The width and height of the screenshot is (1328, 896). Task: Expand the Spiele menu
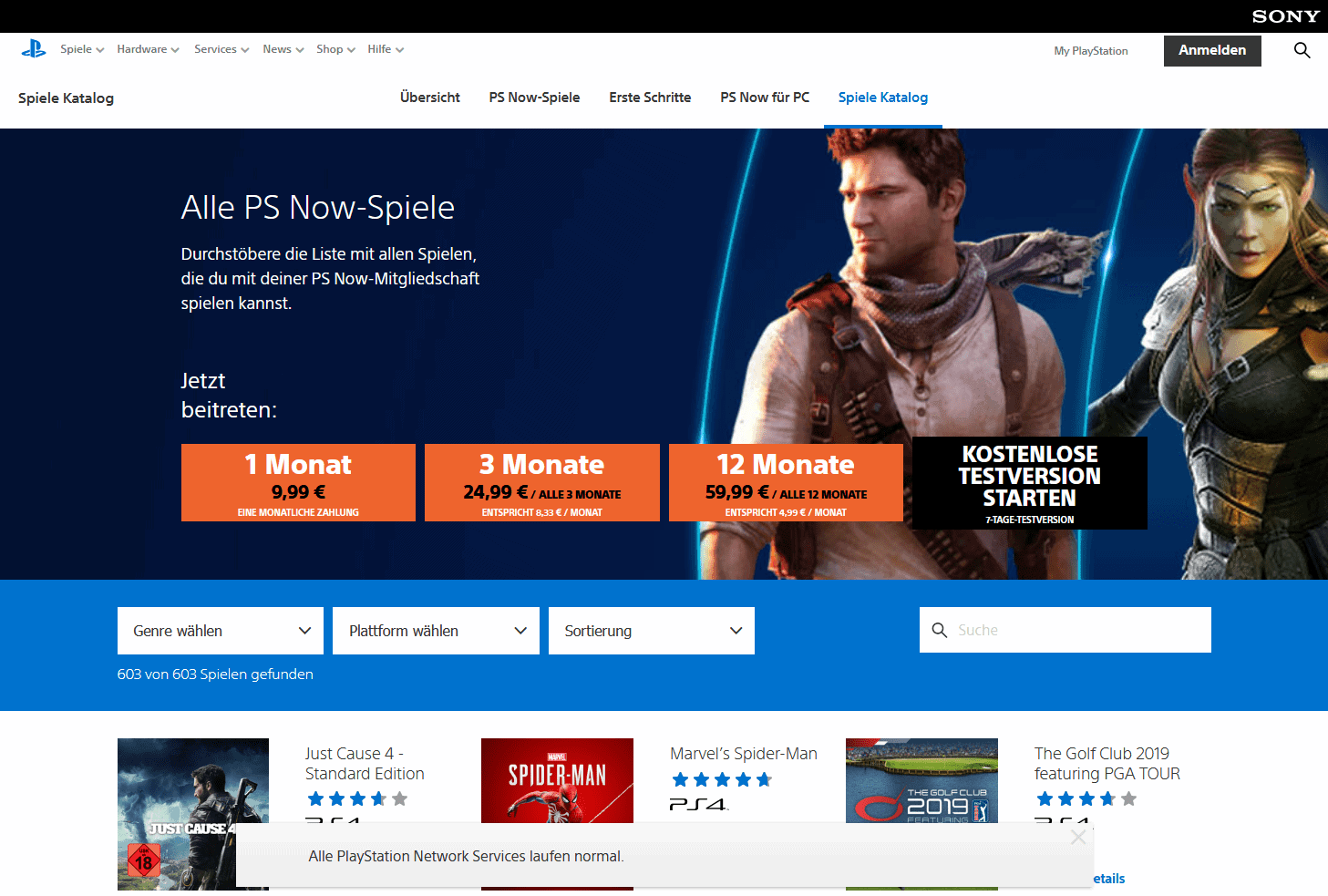82,49
